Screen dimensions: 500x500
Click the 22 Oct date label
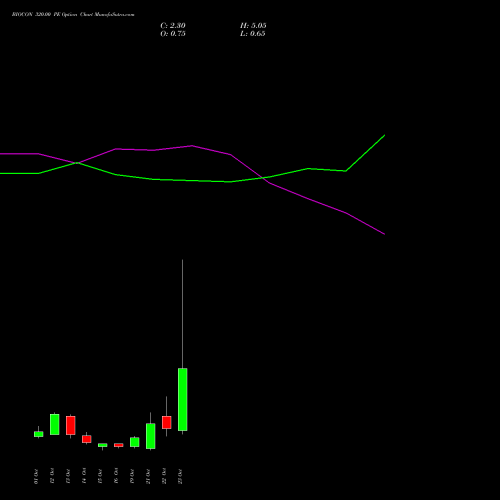pyautogui.click(x=164, y=476)
